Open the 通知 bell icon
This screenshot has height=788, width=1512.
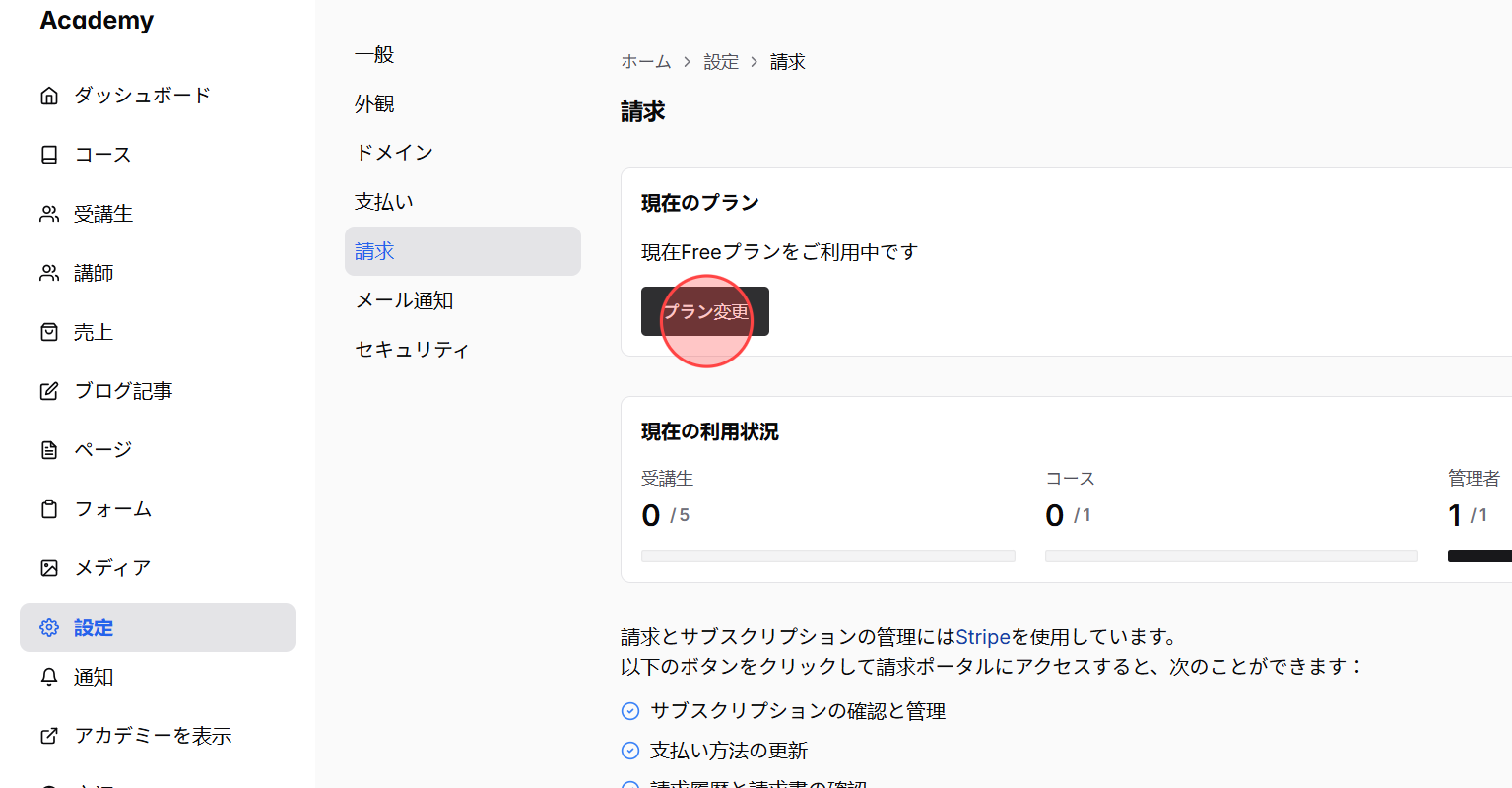[49, 677]
